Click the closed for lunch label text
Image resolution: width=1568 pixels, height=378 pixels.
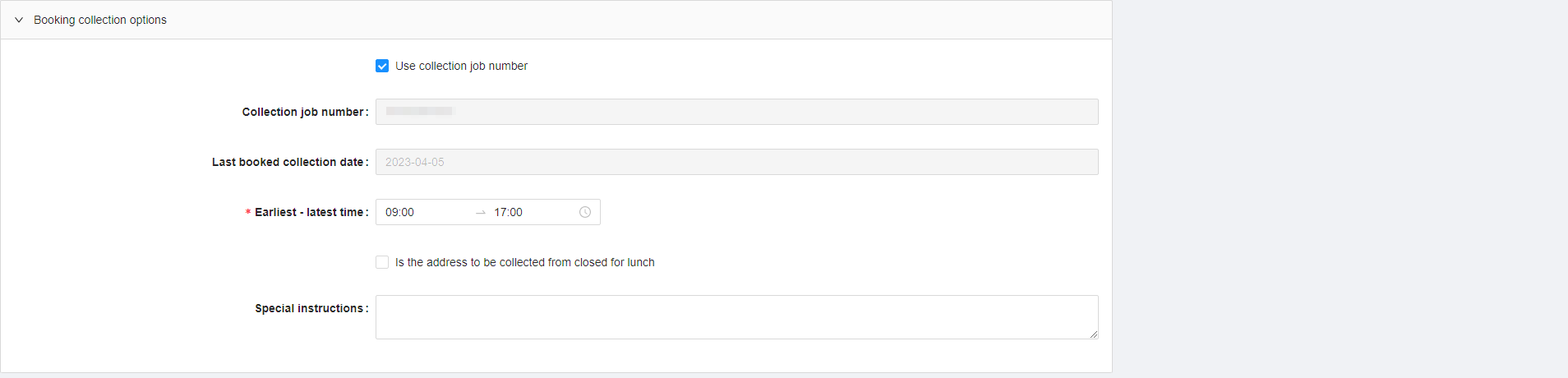coord(525,262)
